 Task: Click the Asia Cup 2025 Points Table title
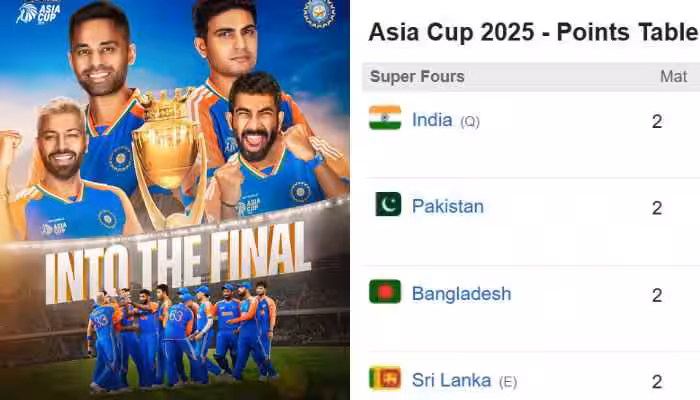click(532, 32)
